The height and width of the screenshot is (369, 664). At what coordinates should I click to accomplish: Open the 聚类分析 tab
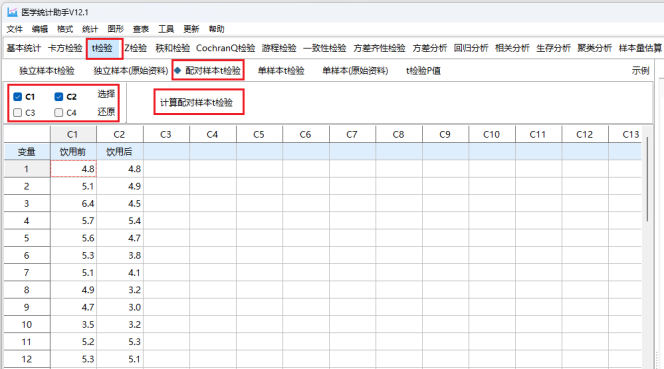coord(595,48)
